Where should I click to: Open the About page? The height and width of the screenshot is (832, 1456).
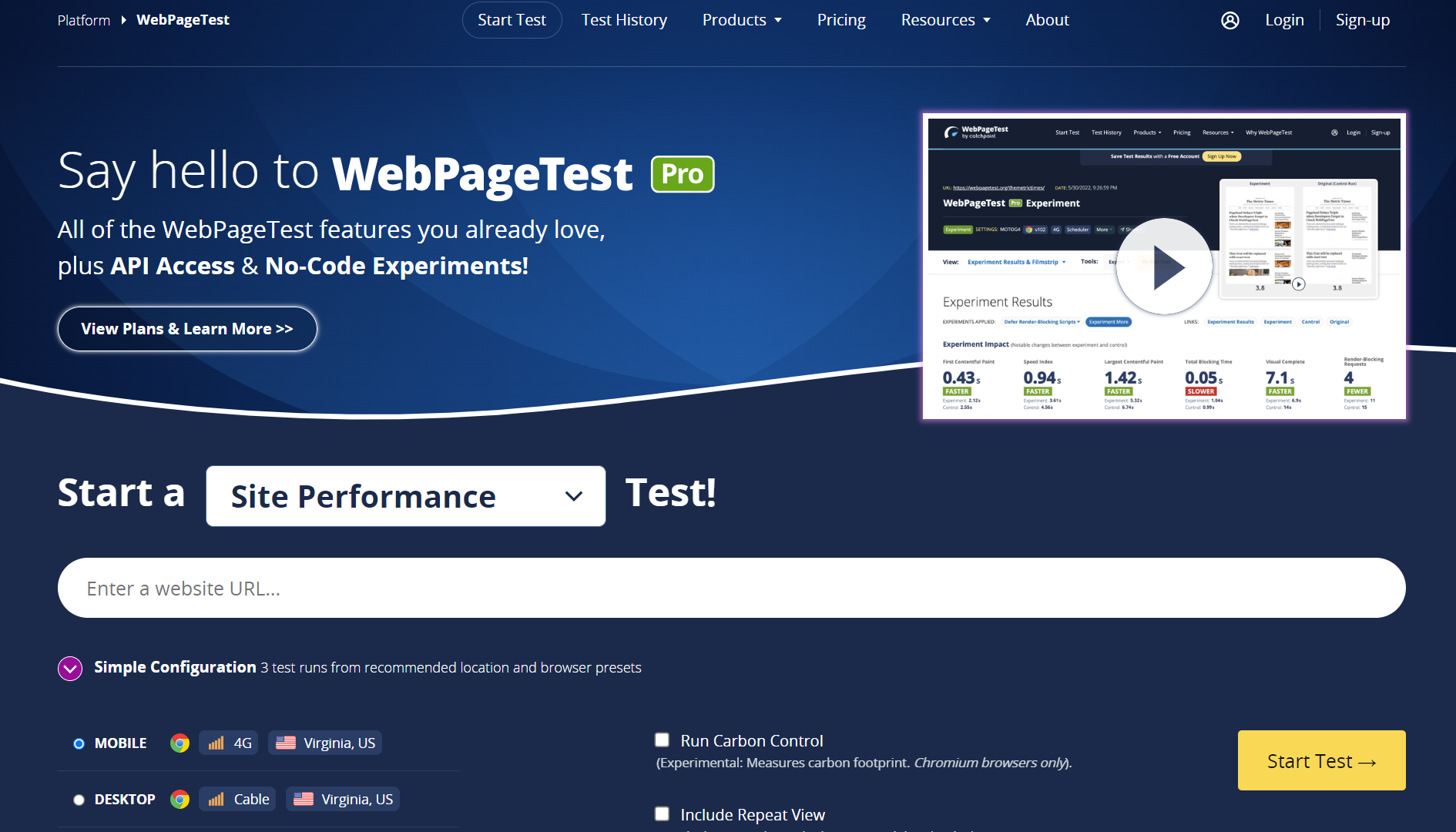coord(1047,20)
